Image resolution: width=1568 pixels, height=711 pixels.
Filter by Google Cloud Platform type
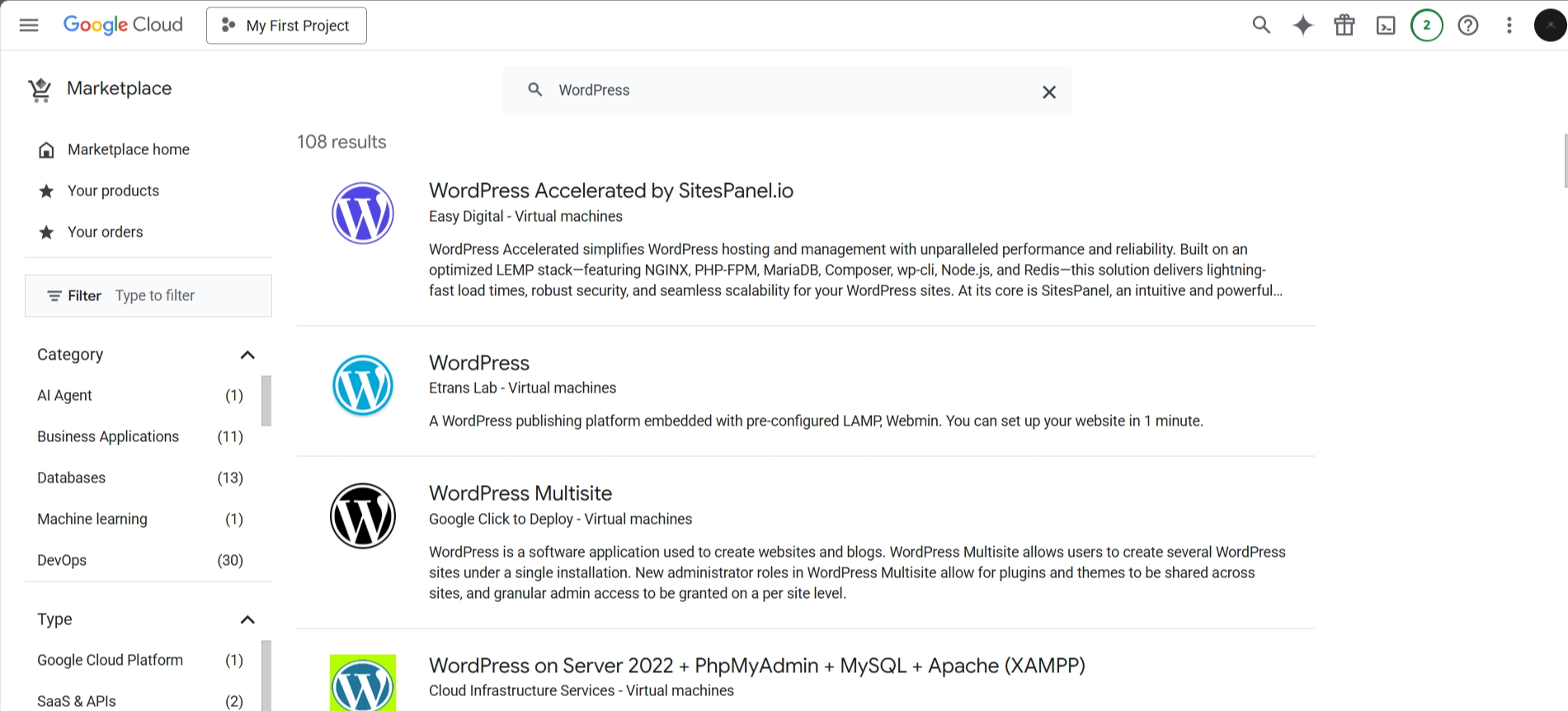[x=140, y=660]
